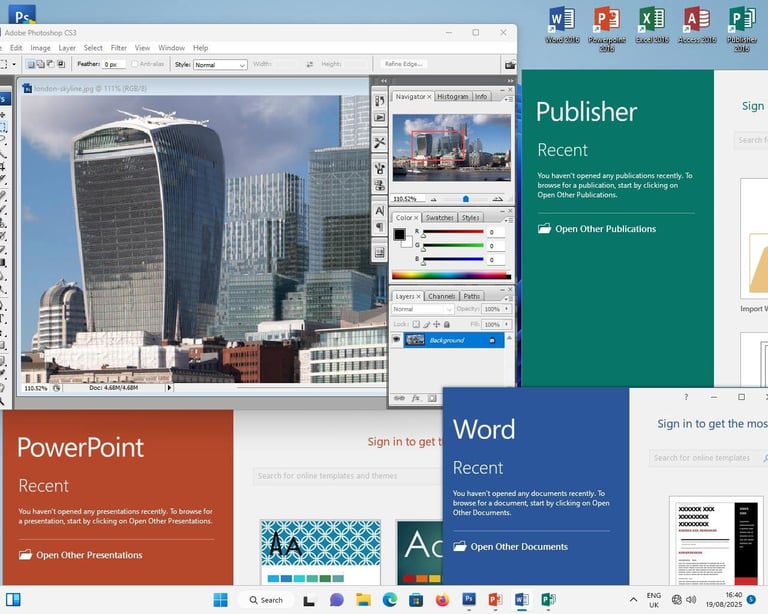
Task: Toggle Lock position icon in Layers panel
Action: tap(436, 324)
